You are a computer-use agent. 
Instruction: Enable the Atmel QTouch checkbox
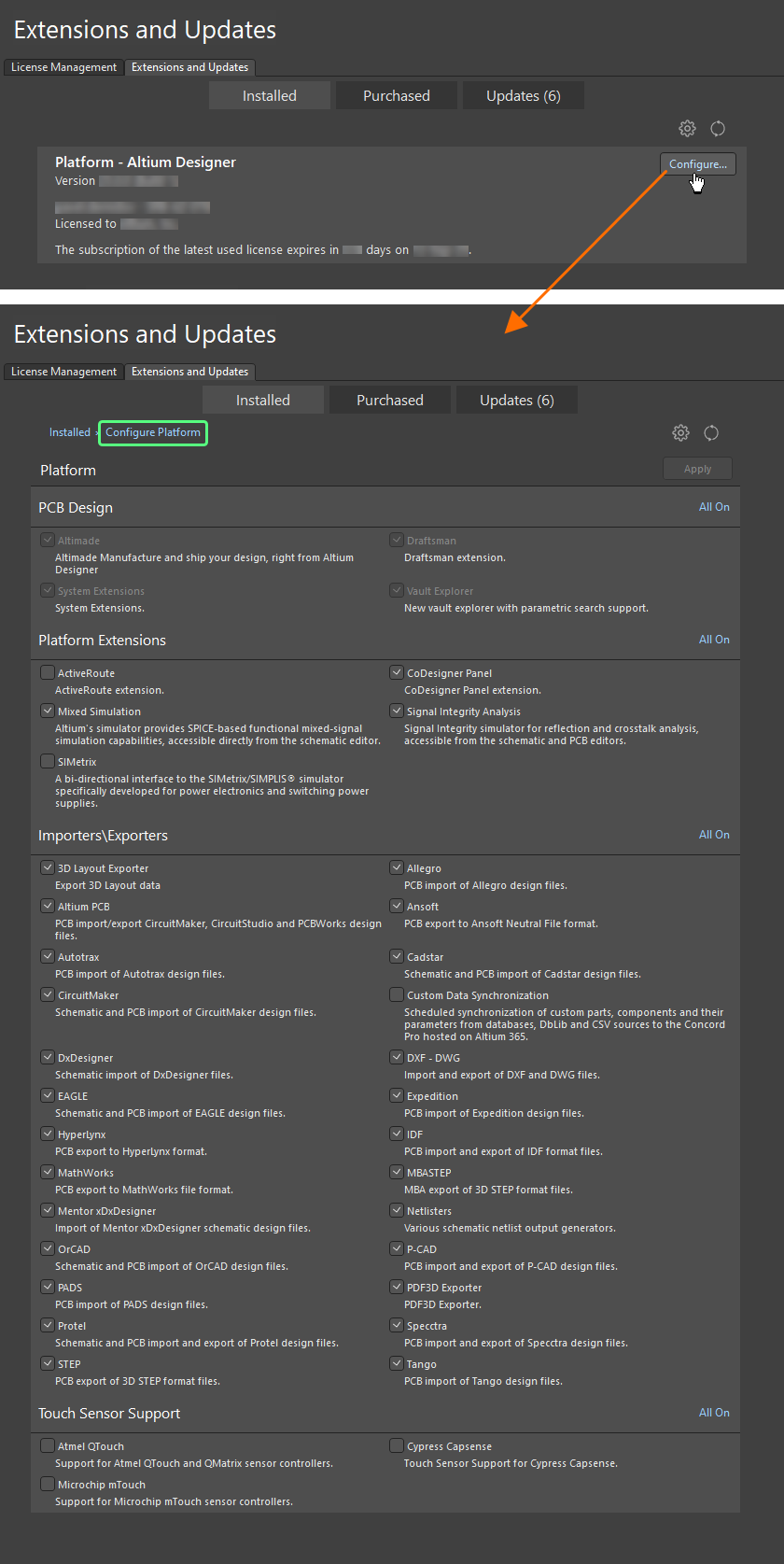[x=48, y=1445]
